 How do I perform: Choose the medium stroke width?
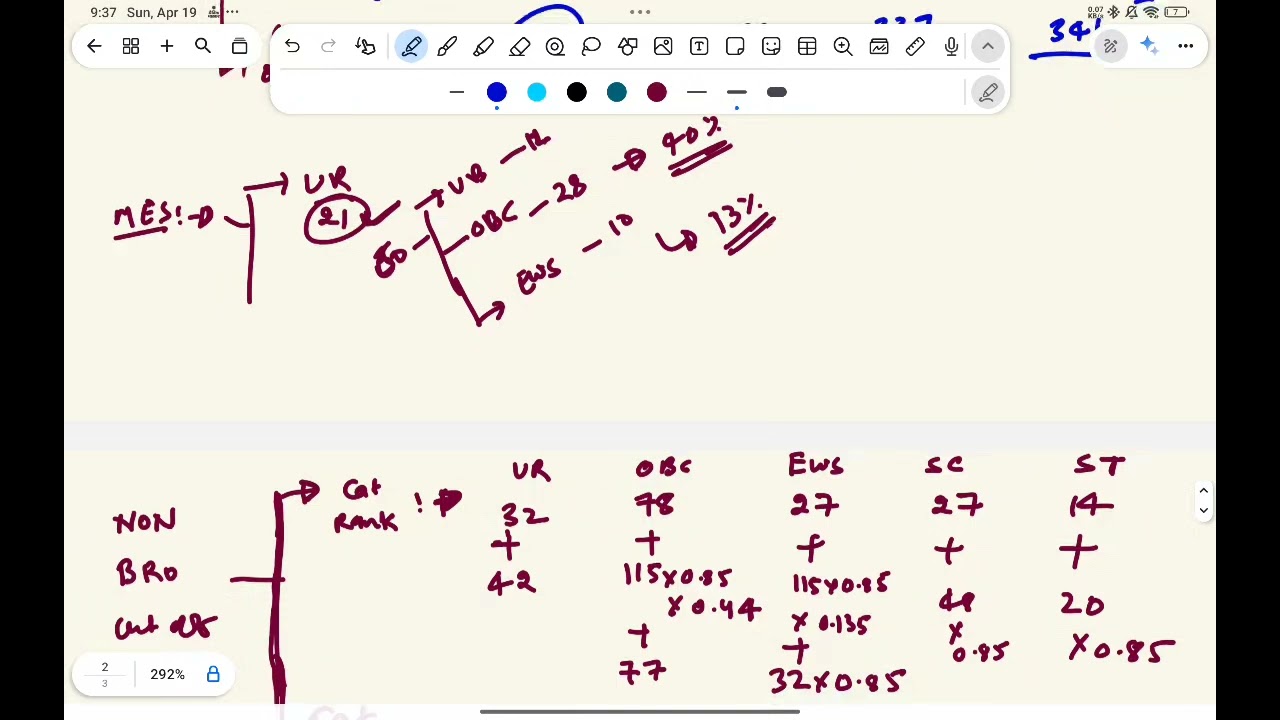pos(737,93)
